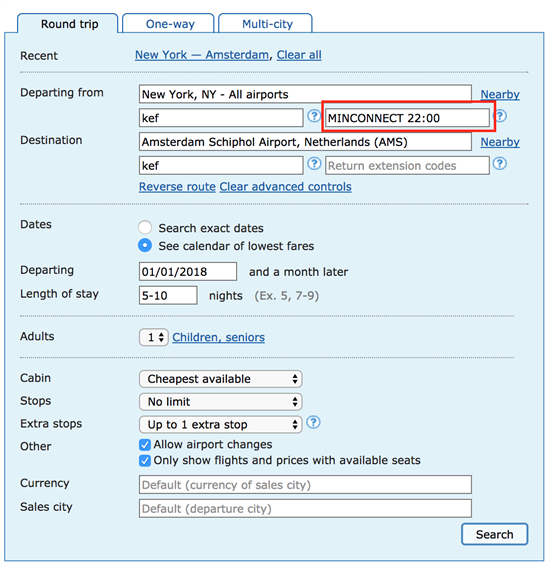Expand Extra stops dropdown menu
Viewport: 550px width, 570px height.
click(x=221, y=425)
